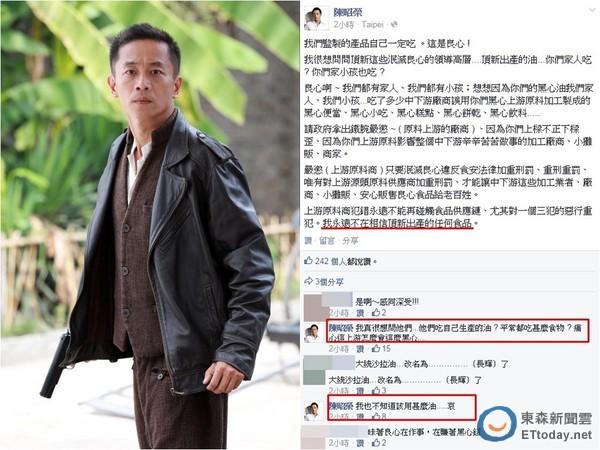The image size is (600, 450).
Task: Click the 讚 button under the post
Action: click(308, 240)
